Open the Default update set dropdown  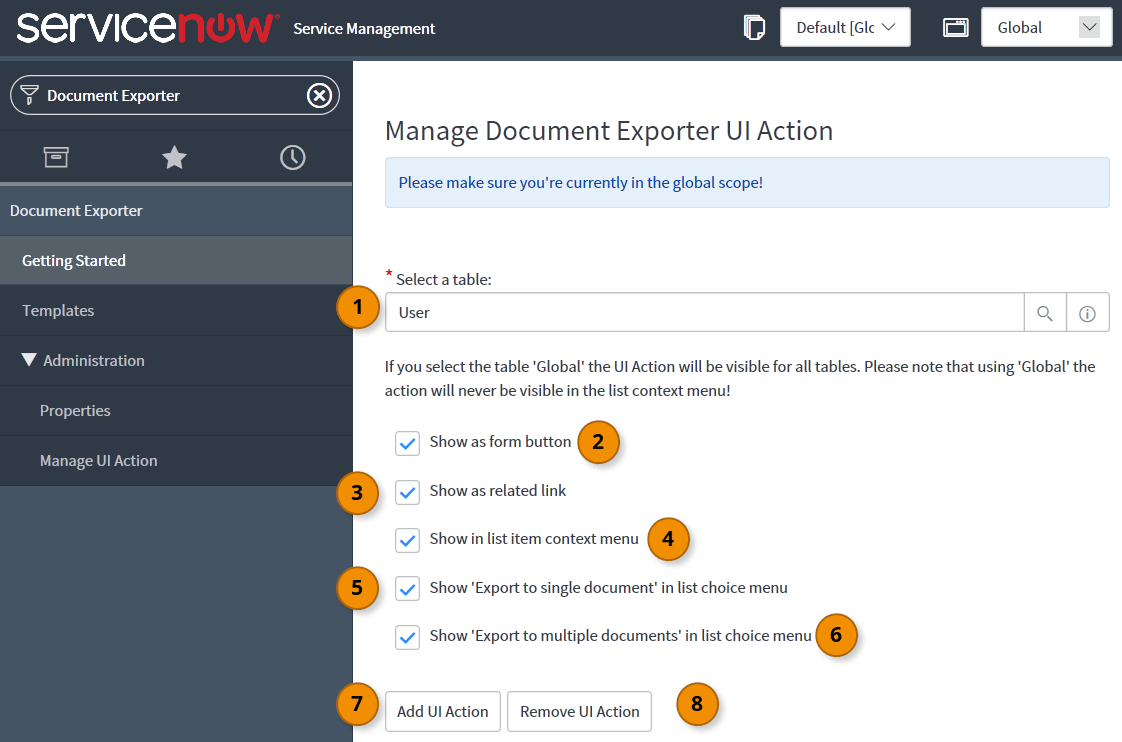pyautogui.click(x=845, y=27)
